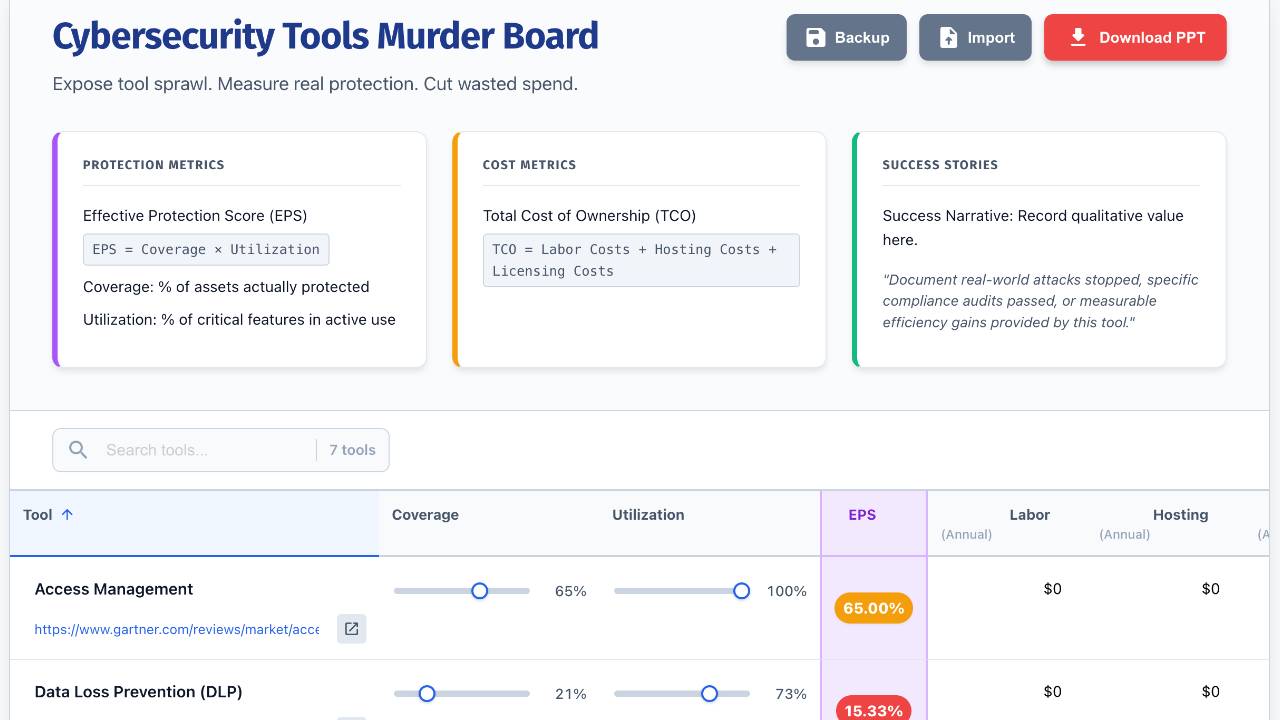Screen dimensions: 1280x720
Task: Click the TCO formula code box
Action: [641, 260]
